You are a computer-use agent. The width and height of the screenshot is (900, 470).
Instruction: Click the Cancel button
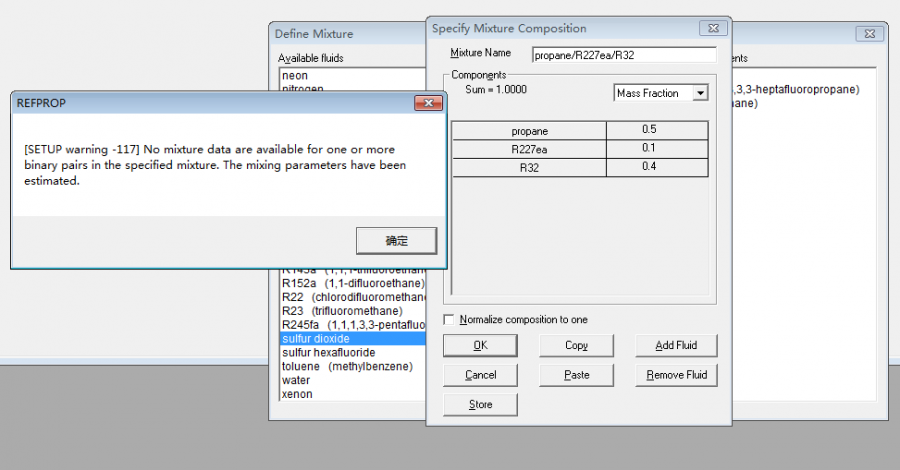(480, 375)
